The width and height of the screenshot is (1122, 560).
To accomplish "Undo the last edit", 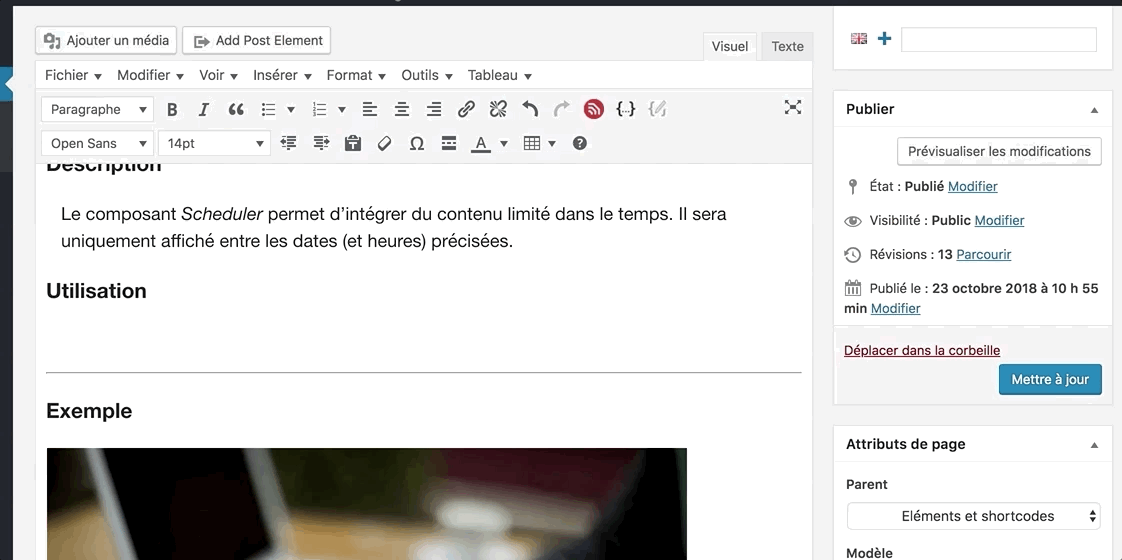I will tap(530, 110).
